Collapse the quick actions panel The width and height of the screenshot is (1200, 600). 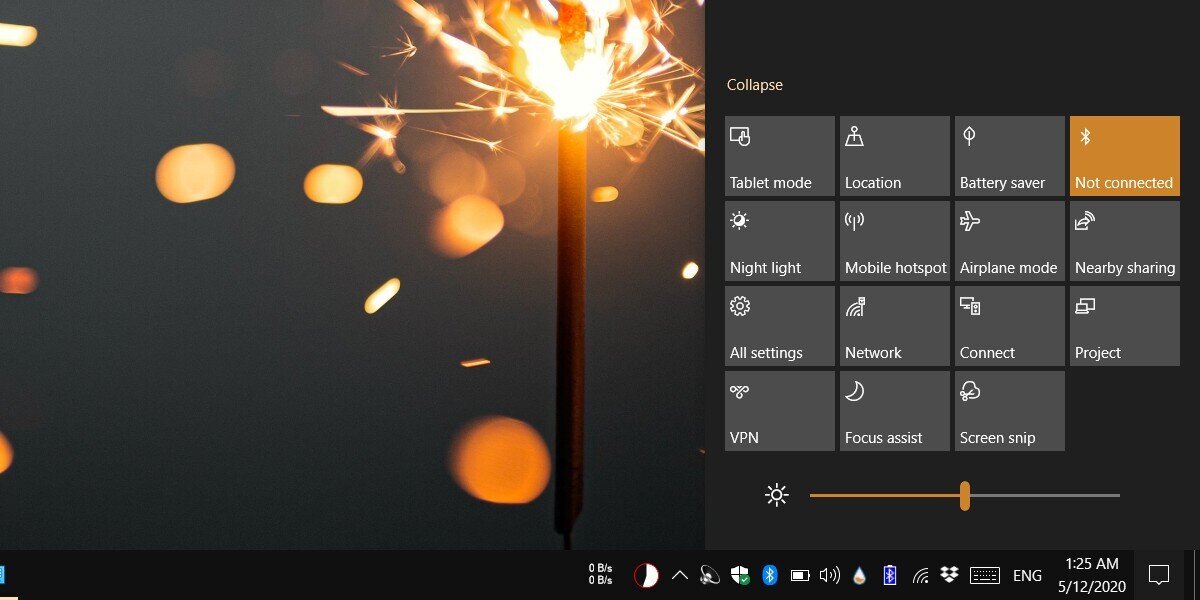[754, 85]
